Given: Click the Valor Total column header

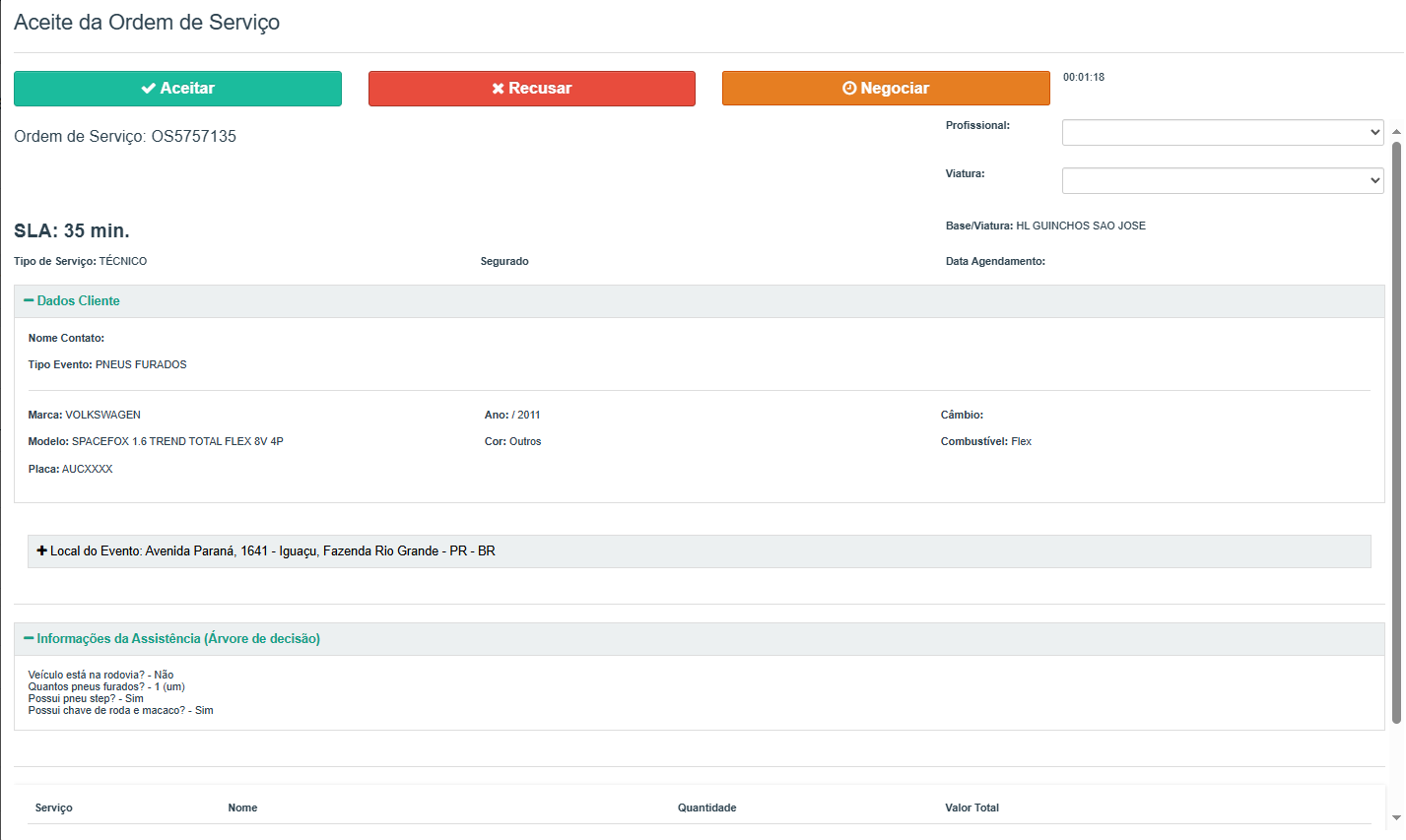Looking at the screenshot, I should (x=971, y=808).
